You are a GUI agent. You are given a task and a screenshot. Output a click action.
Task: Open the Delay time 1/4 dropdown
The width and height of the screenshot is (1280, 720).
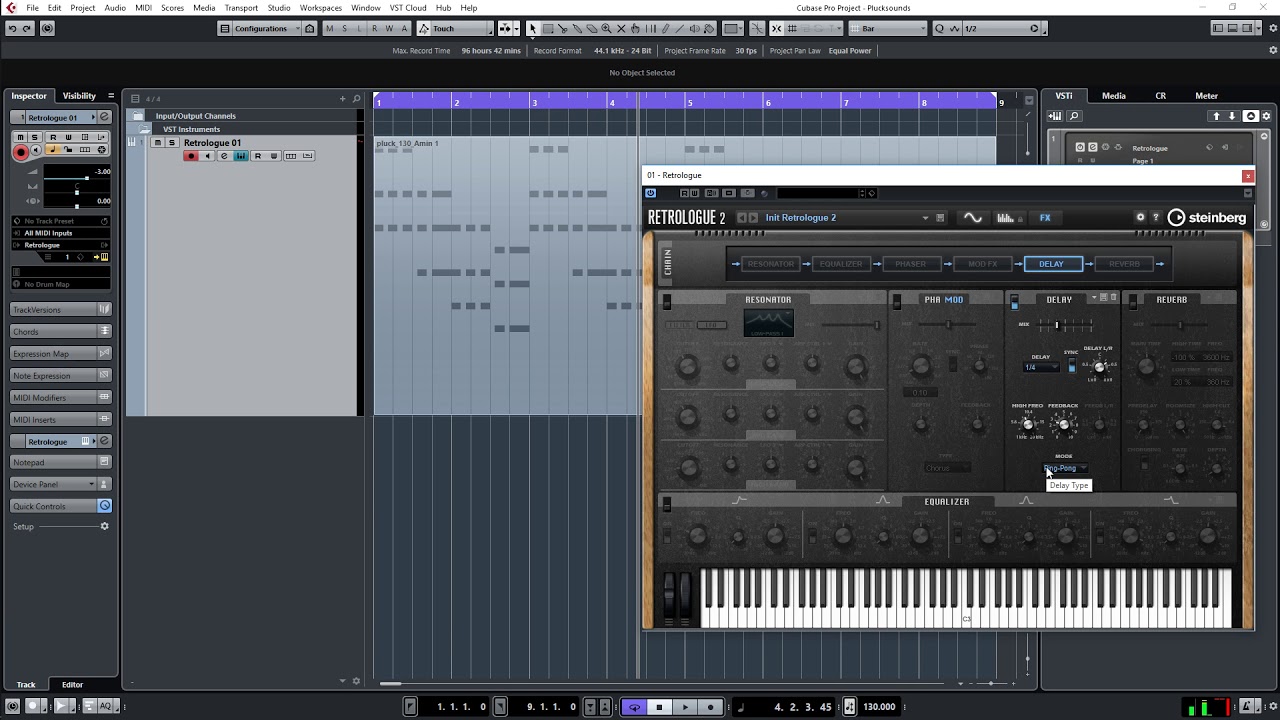point(1041,367)
